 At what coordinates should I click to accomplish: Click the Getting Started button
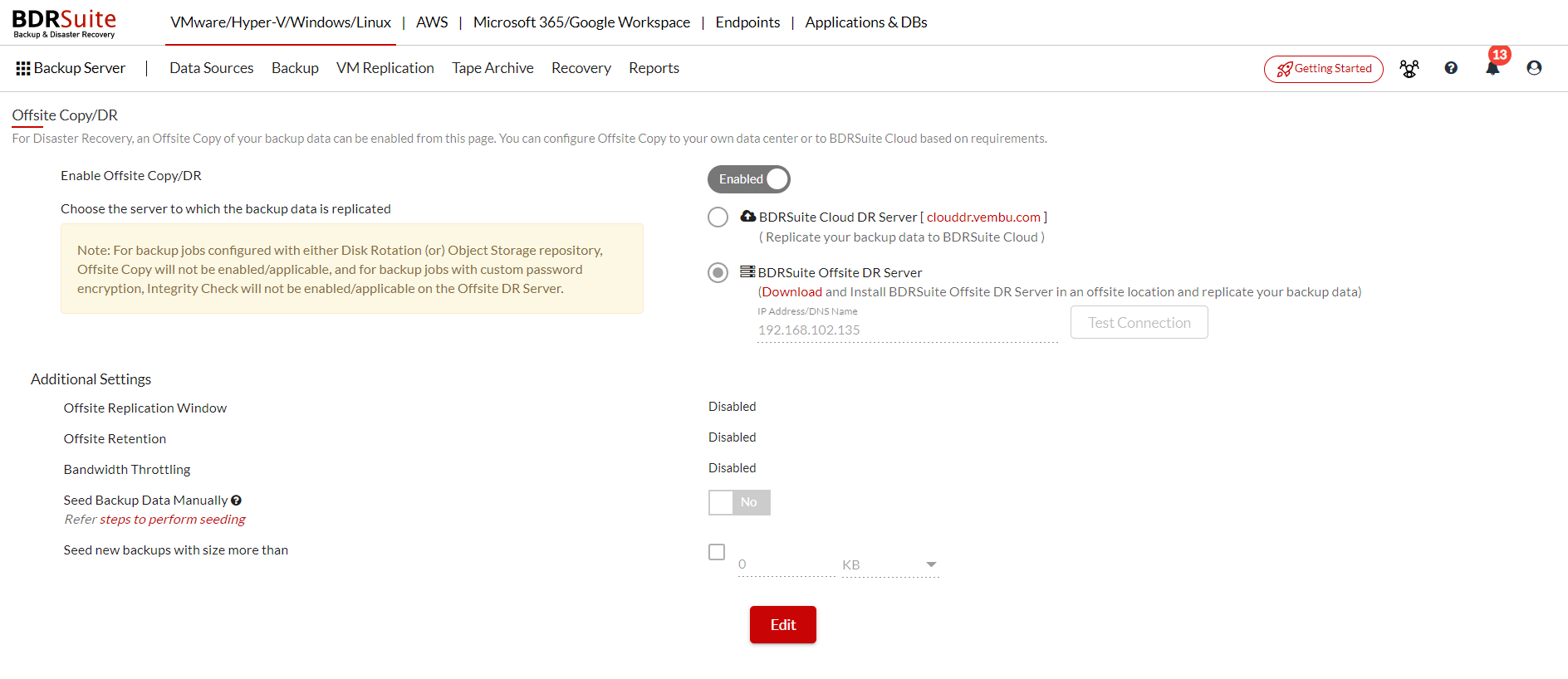[1324, 69]
